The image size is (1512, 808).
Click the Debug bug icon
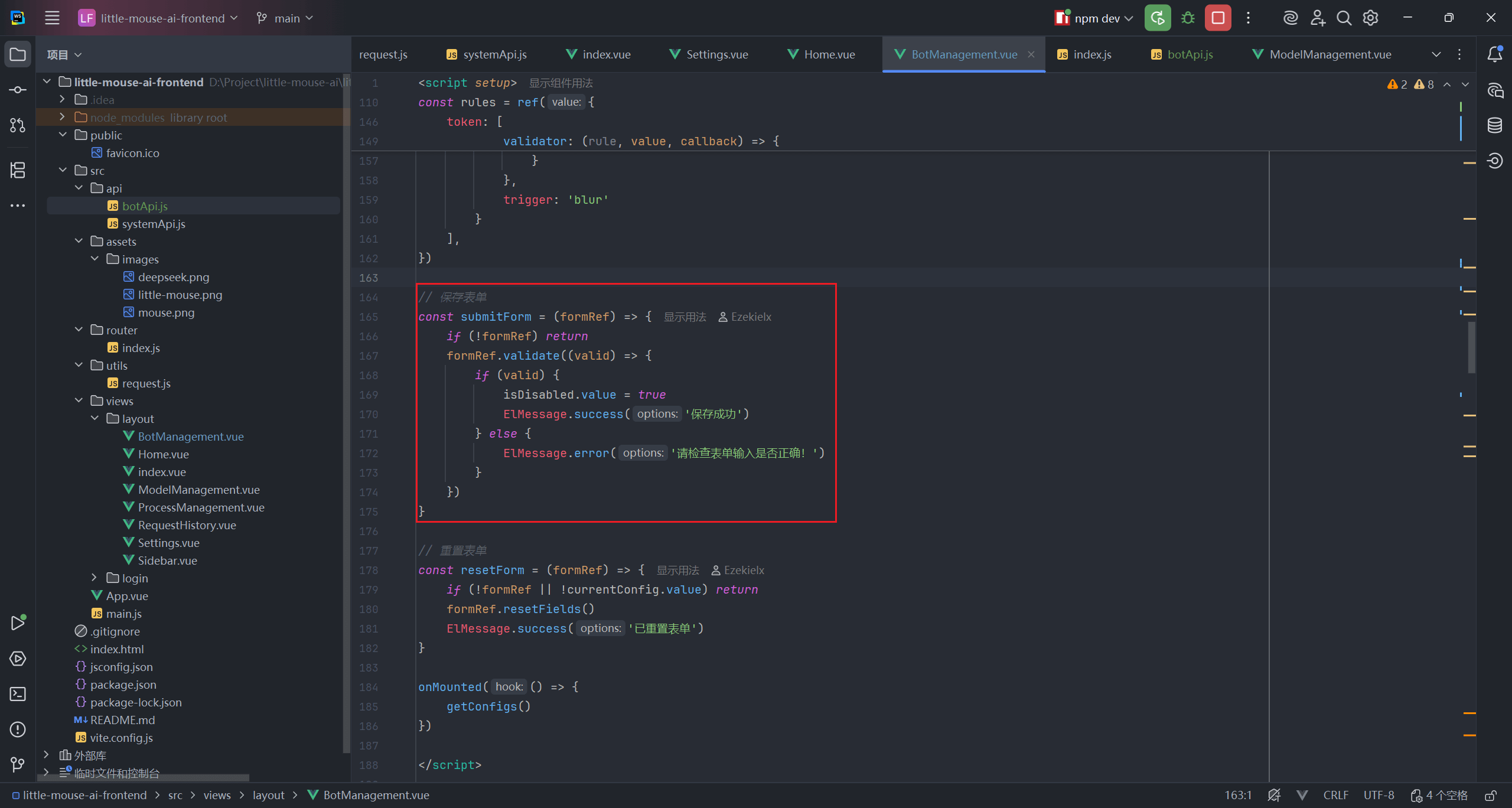(1188, 18)
